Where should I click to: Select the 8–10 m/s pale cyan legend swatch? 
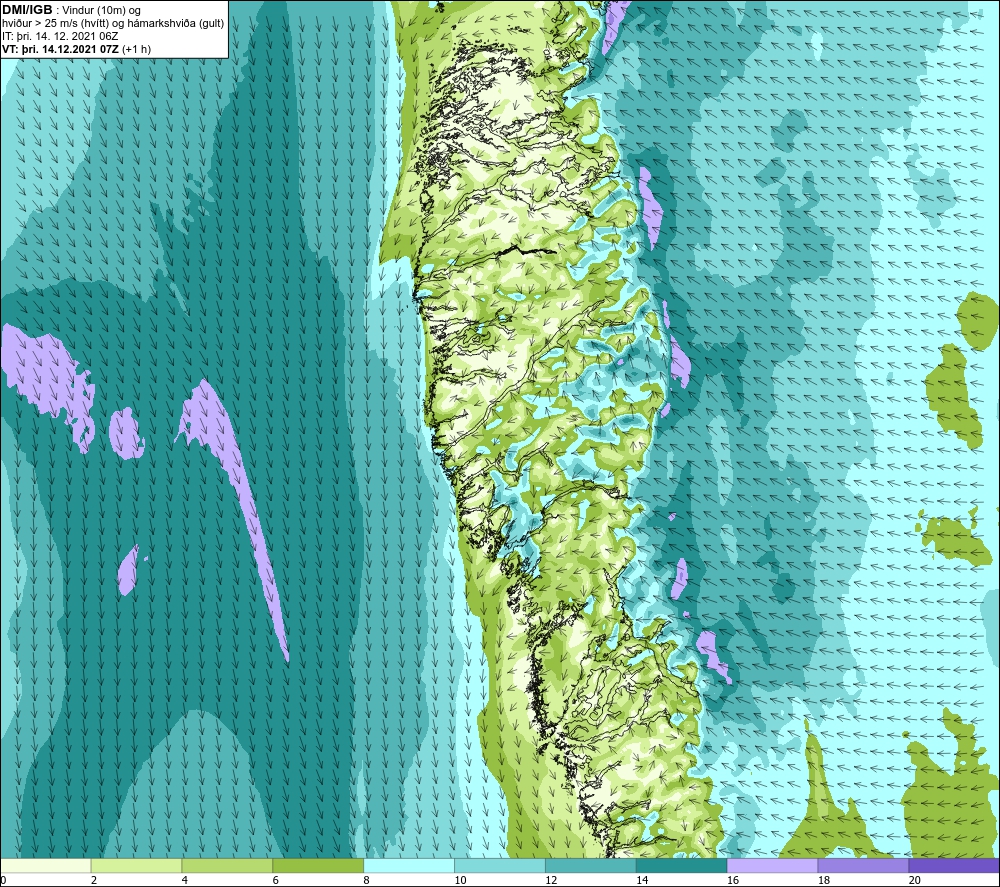(x=409, y=866)
